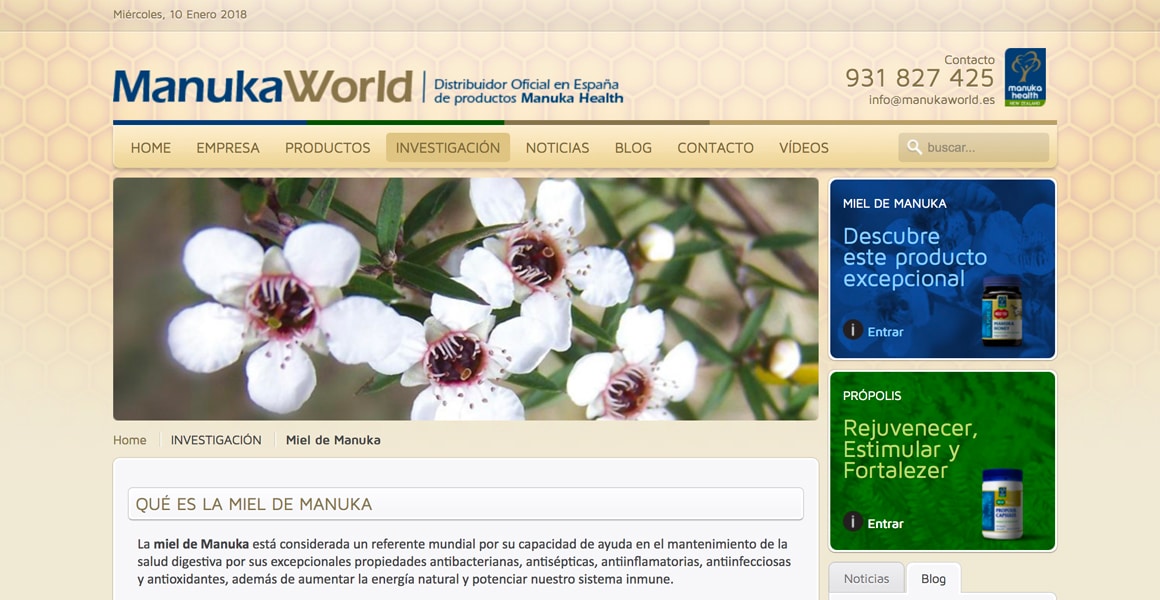Select the INVESTIGACIÓN menu item
Screen dimensions: 1160x600
[x=448, y=148]
